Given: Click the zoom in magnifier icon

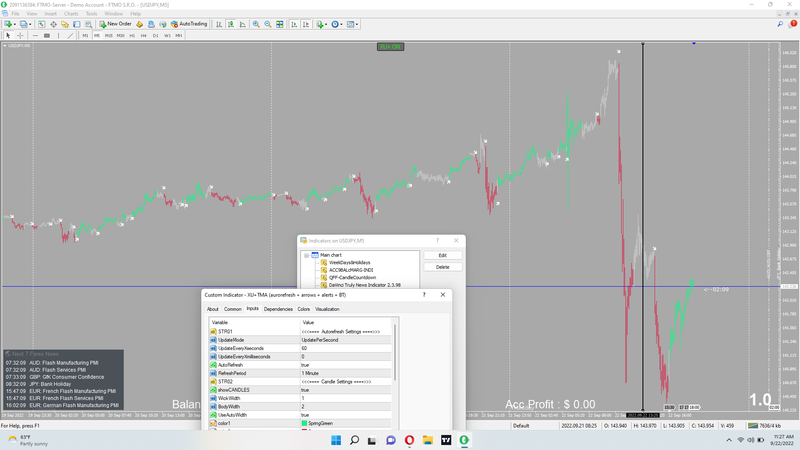Looking at the screenshot, I should (256, 24).
